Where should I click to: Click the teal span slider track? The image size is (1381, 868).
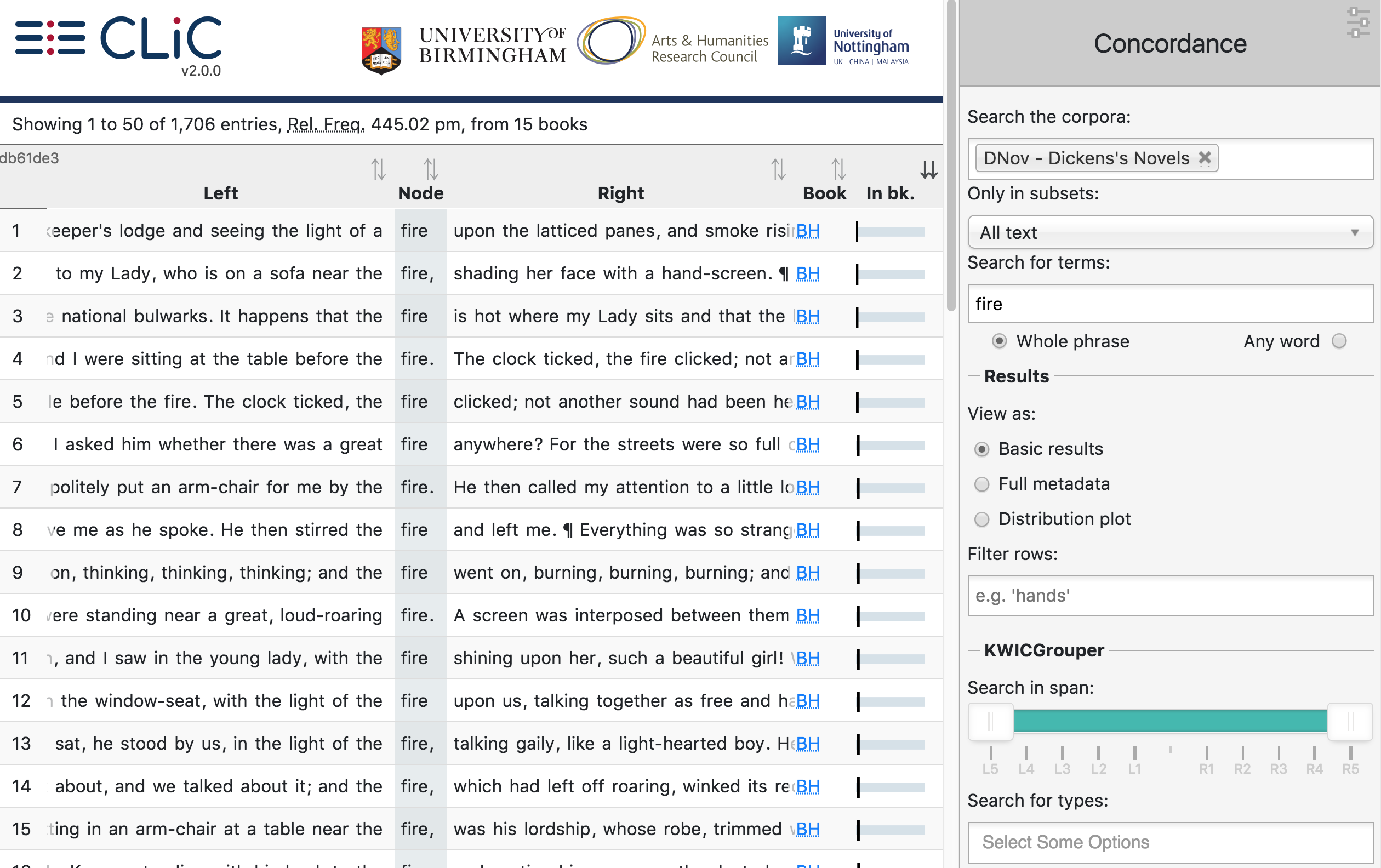1170,721
